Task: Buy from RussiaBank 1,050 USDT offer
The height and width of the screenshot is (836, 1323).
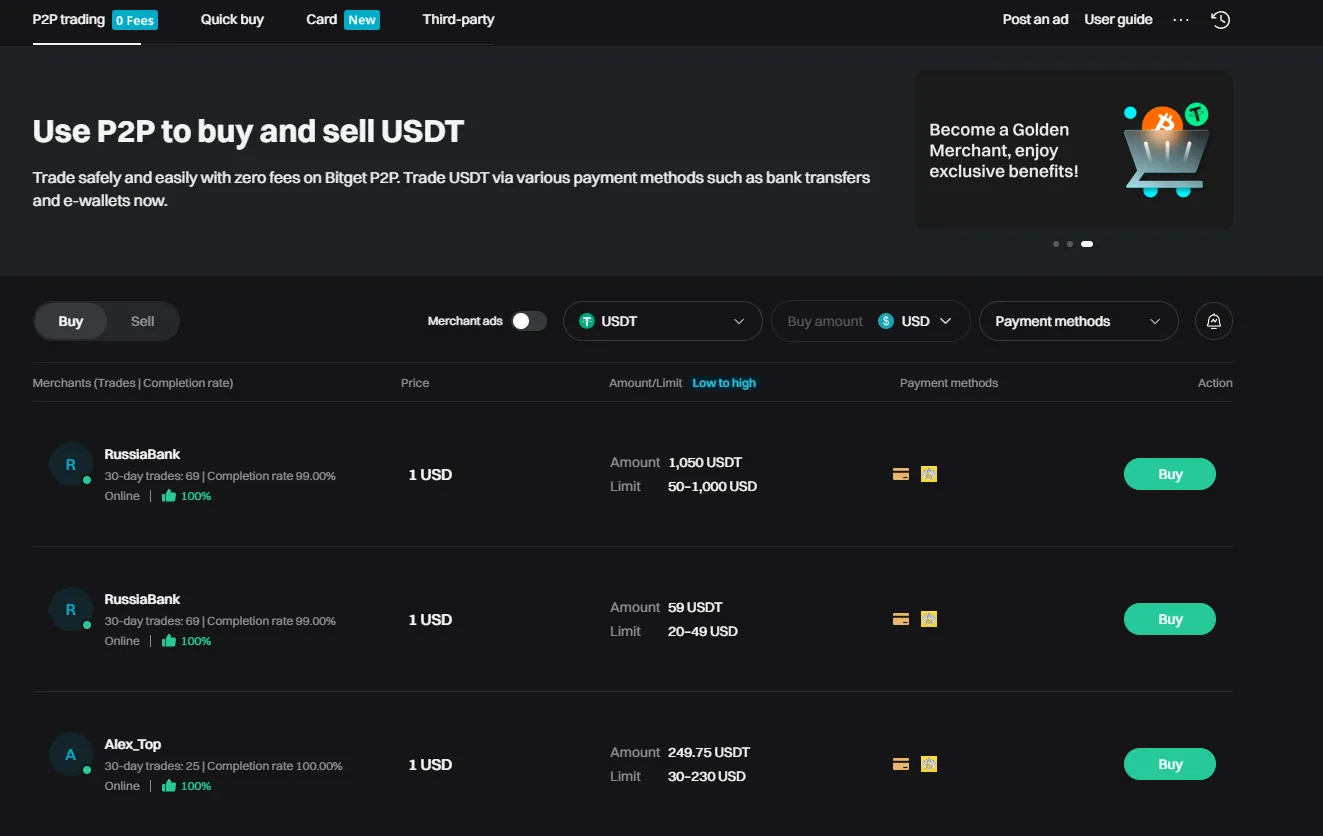Action: point(1170,474)
